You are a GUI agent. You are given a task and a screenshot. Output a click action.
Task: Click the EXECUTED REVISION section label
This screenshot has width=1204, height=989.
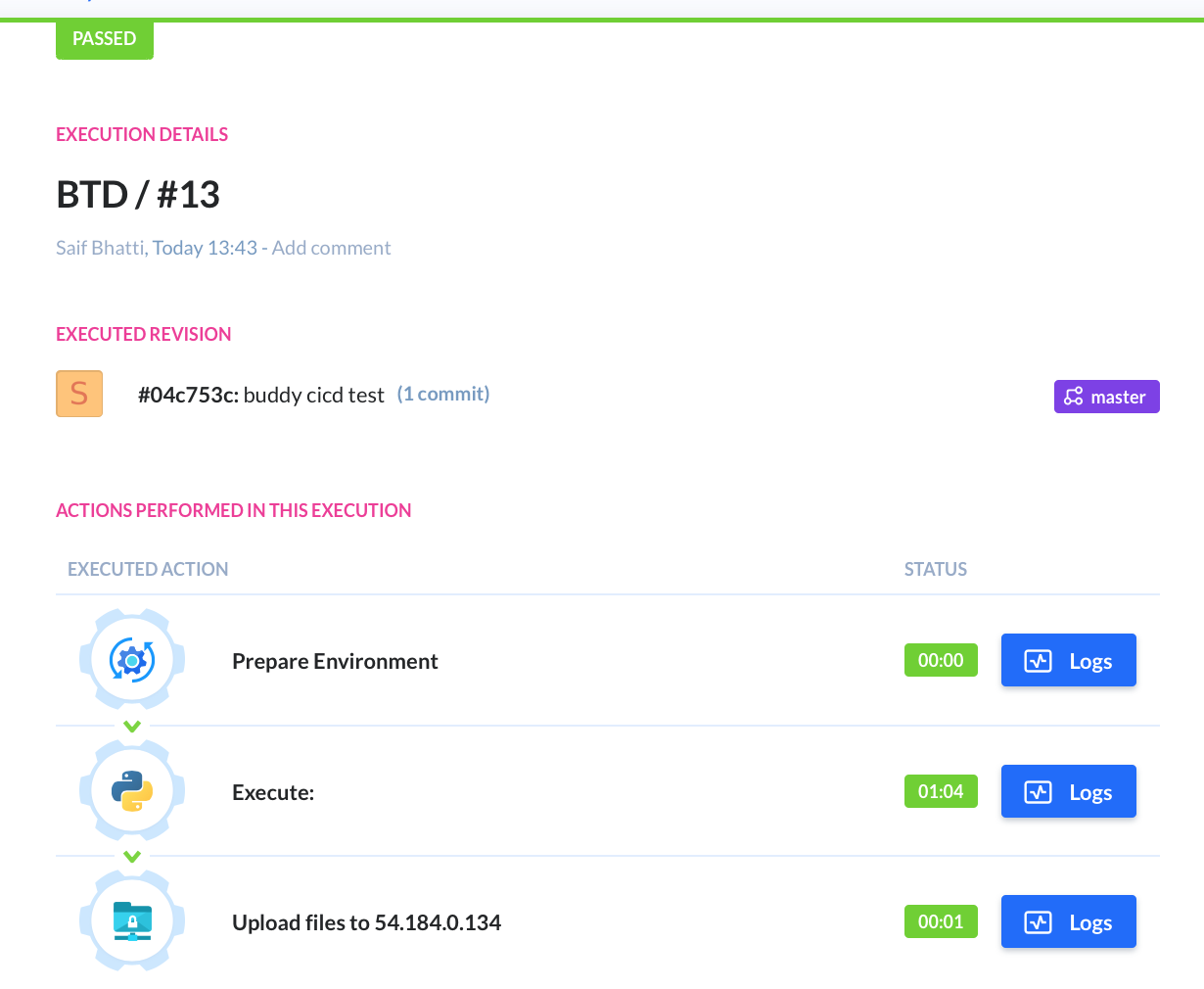click(x=144, y=334)
